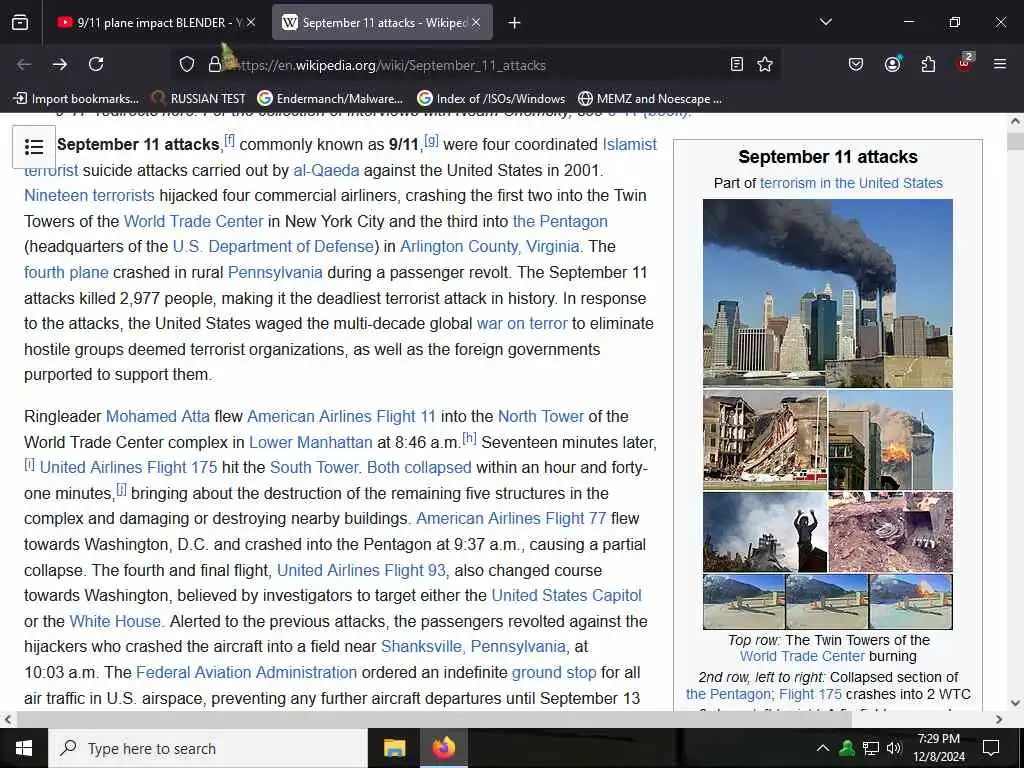Select the September 11 attacks Wikipedia tab

[x=382, y=23]
